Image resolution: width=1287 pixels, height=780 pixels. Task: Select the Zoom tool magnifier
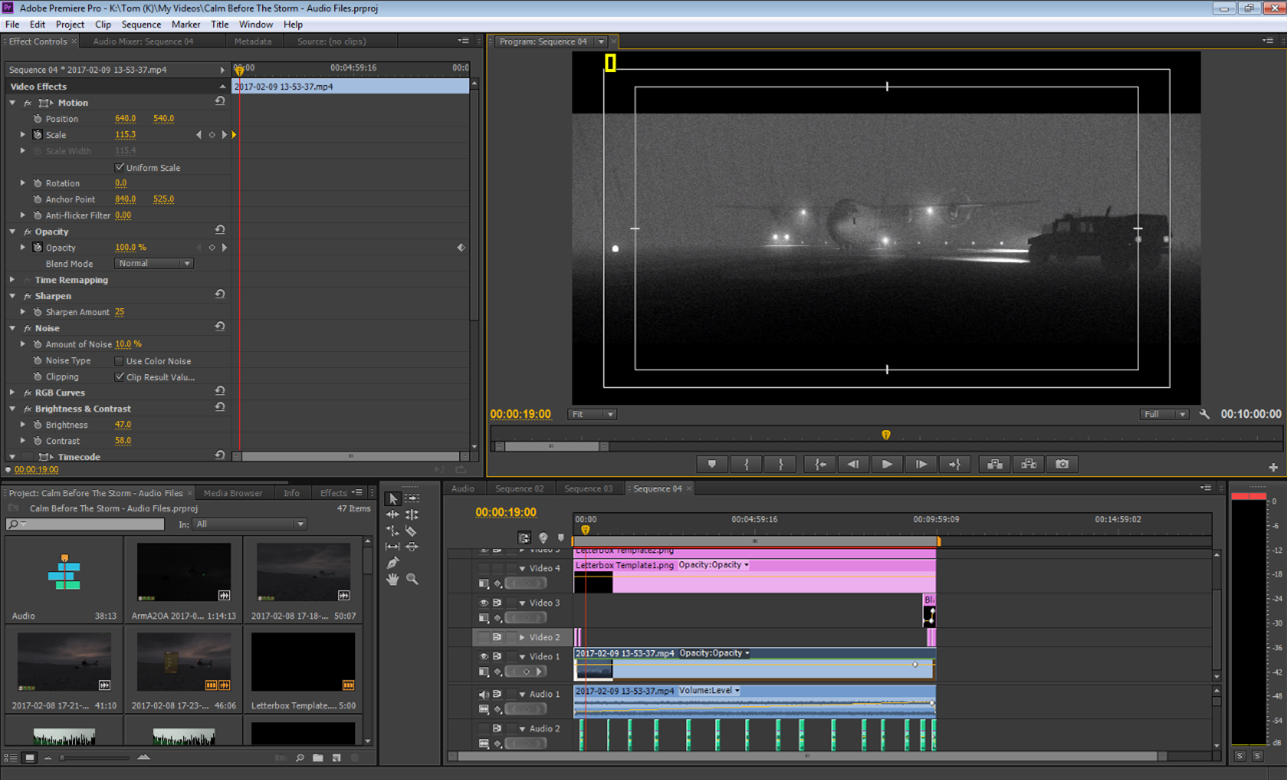click(x=412, y=579)
